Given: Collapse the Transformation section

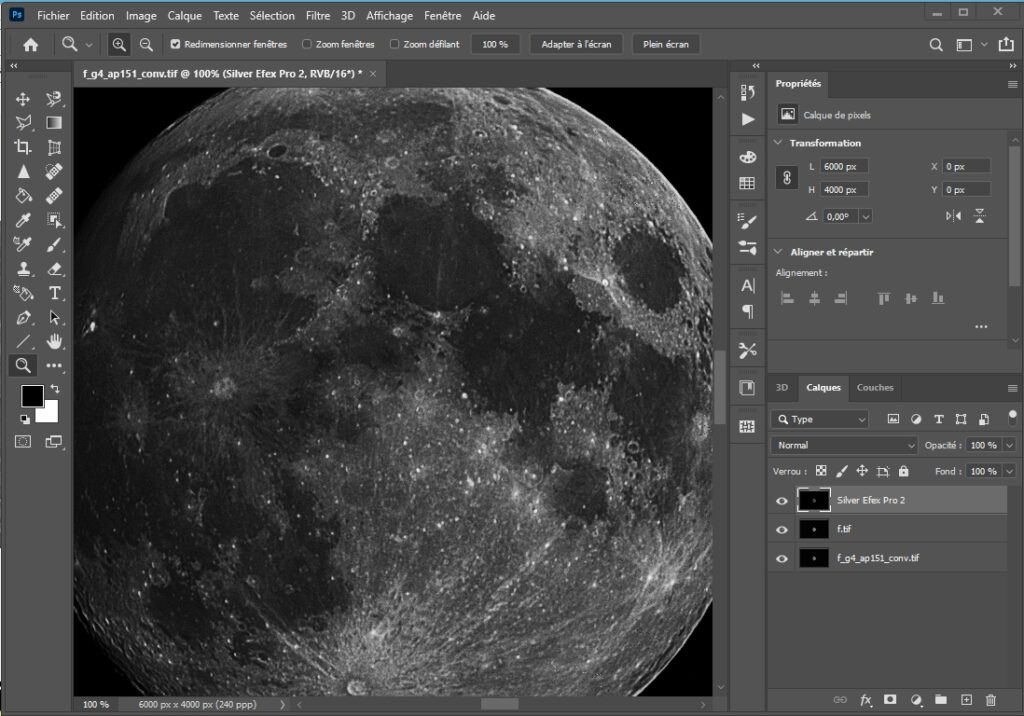Looking at the screenshot, I should click(x=780, y=143).
